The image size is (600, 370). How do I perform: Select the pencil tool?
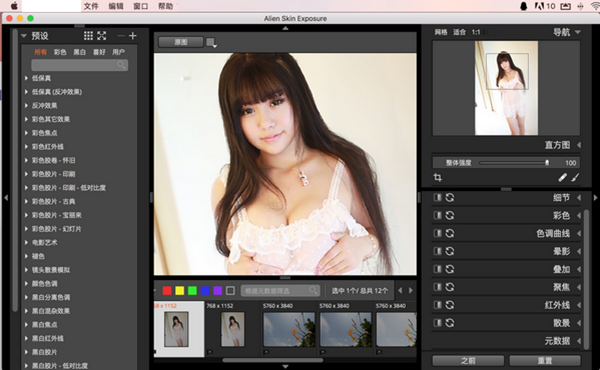pyautogui.click(x=562, y=177)
